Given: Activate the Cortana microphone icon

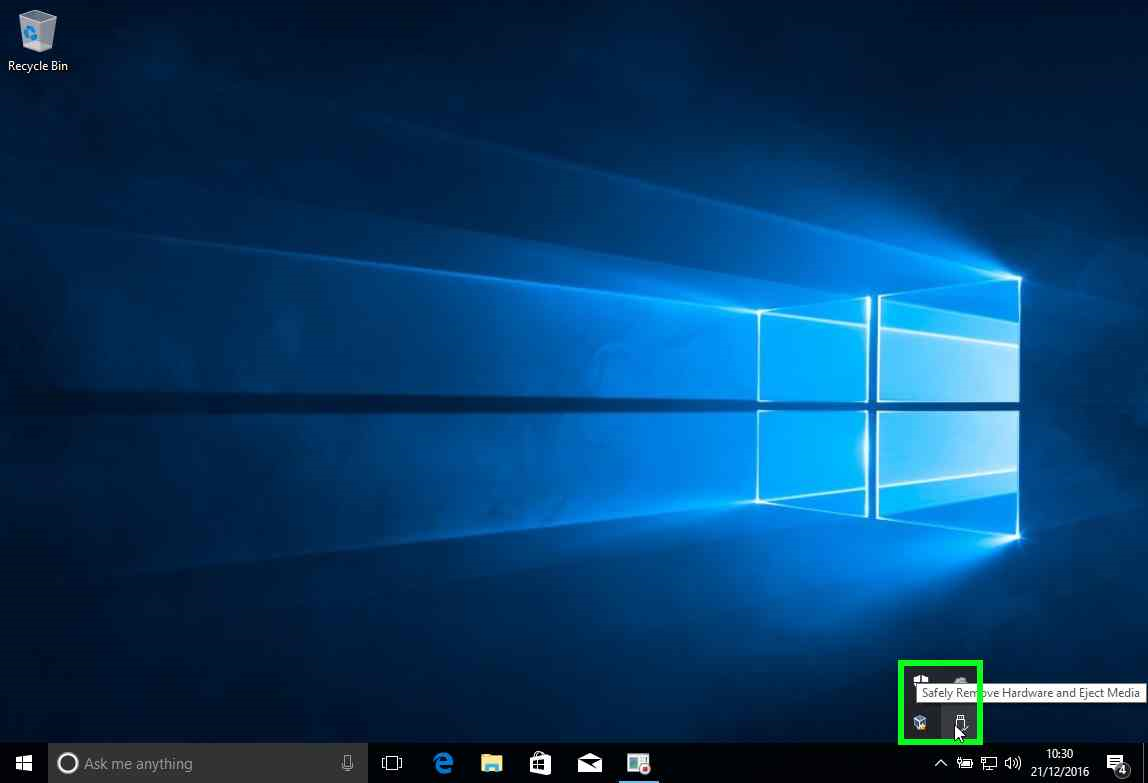Looking at the screenshot, I should pyautogui.click(x=348, y=763).
